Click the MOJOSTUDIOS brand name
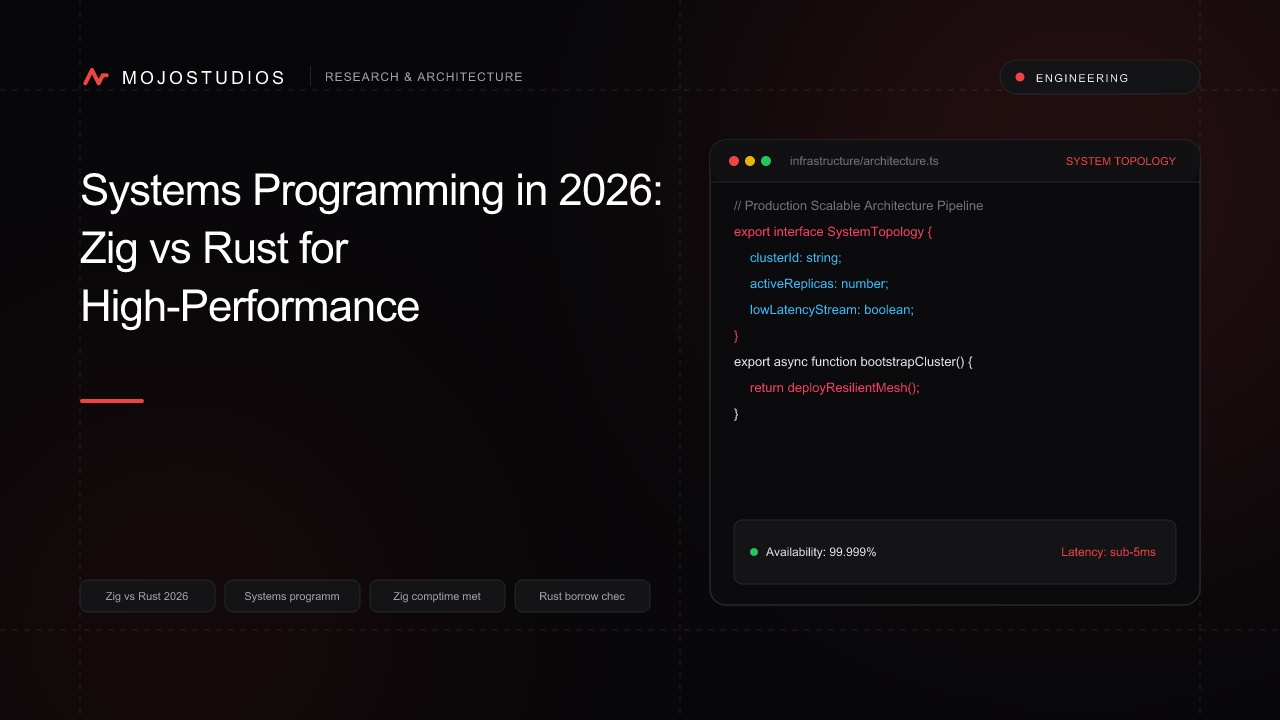Viewport: 1280px width, 720px height. click(x=203, y=77)
